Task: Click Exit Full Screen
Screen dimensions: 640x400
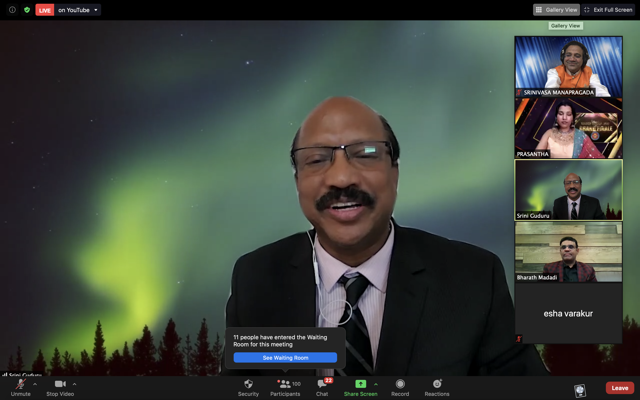Action: (x=608, y=10)
